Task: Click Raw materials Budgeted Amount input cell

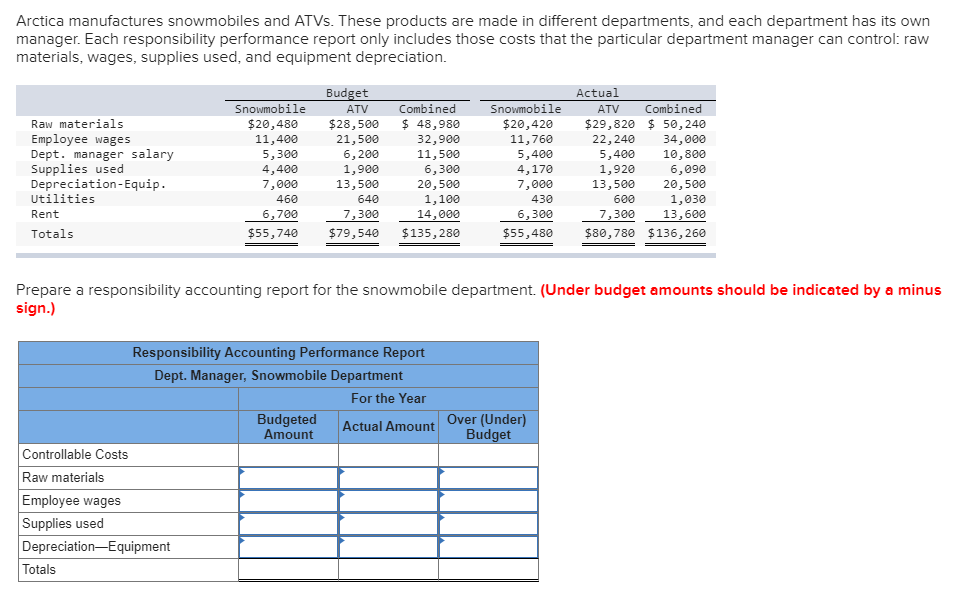Action: [288, 478]
